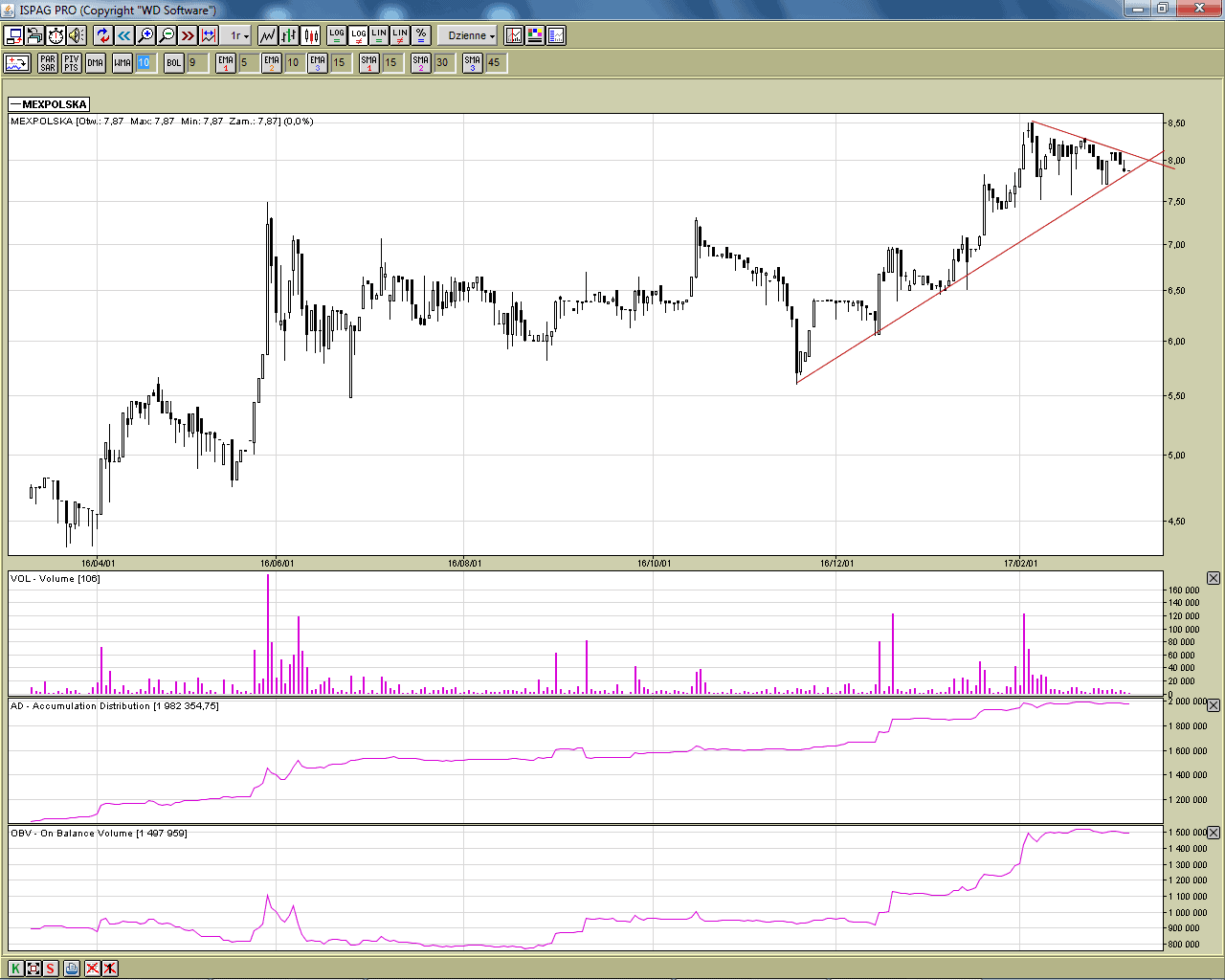Switch to candlestick chart type

click(310, 35)
